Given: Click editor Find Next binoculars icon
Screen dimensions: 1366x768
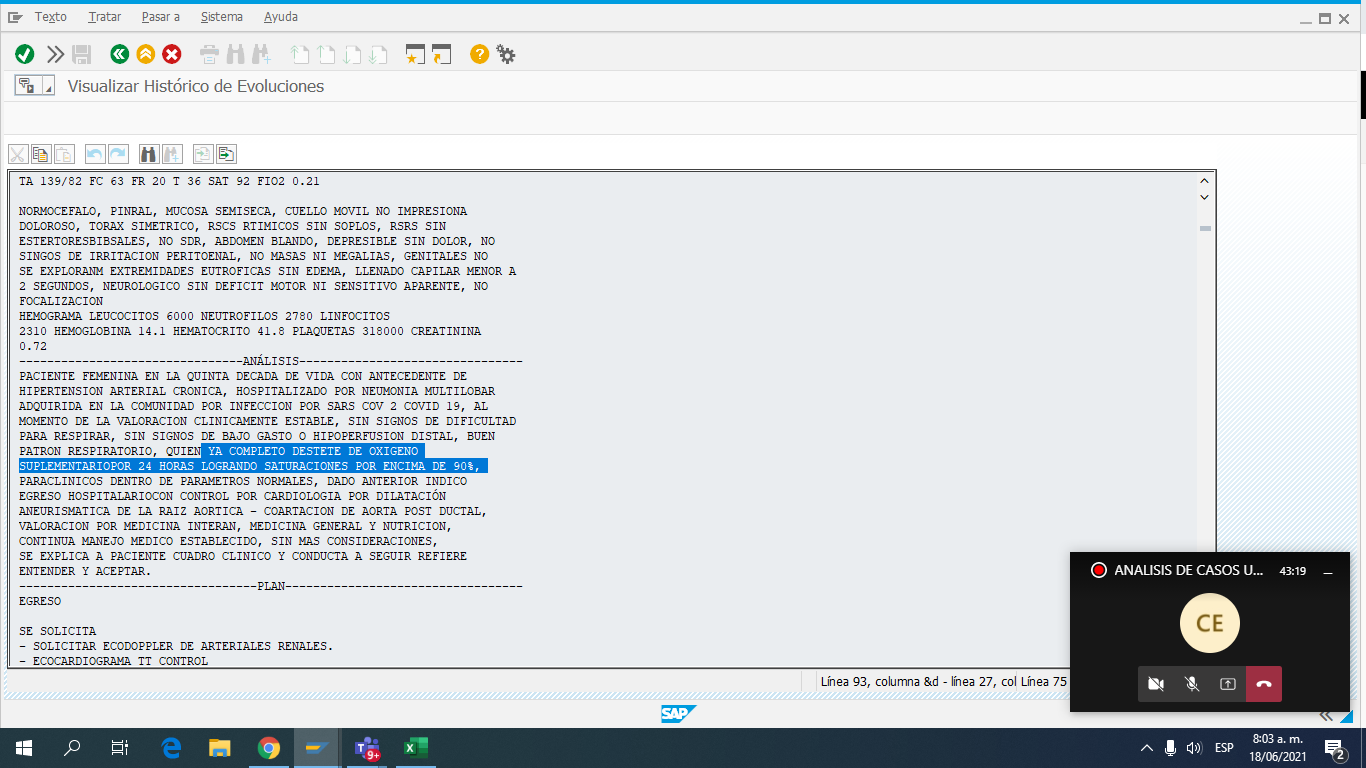Looking at the screenshot, I should 172,154.
